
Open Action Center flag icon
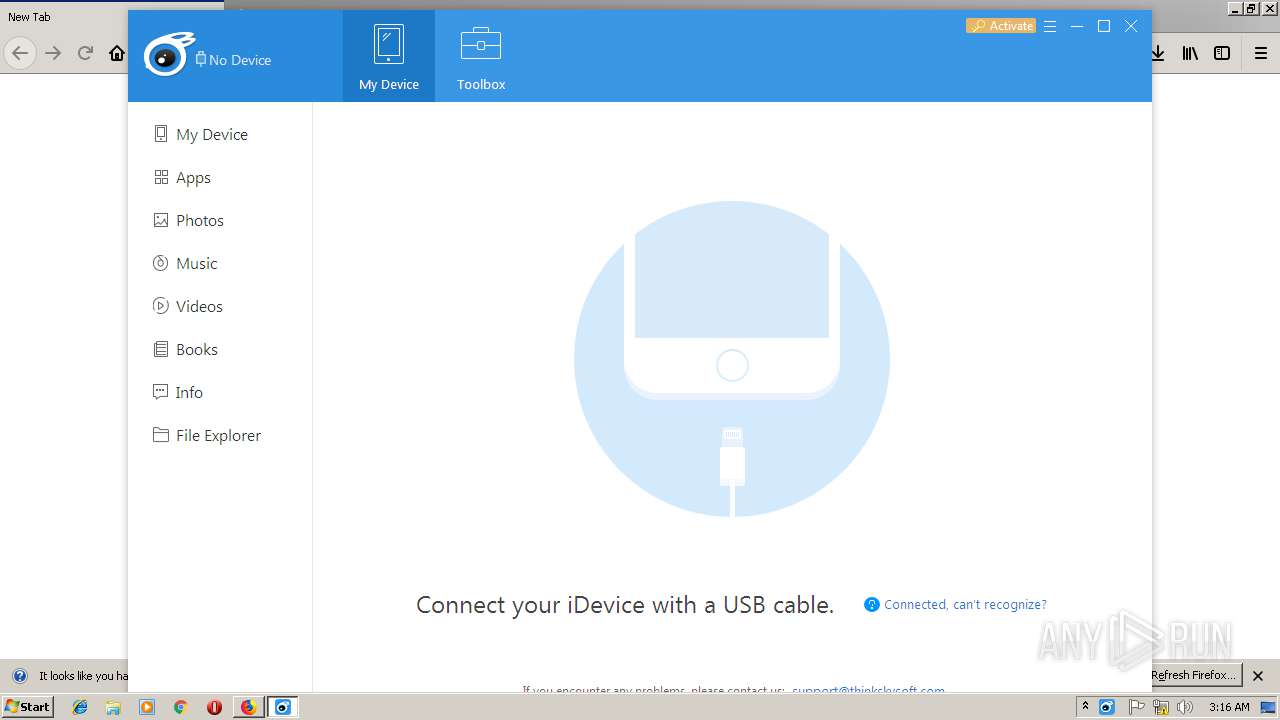[1136, 707]
